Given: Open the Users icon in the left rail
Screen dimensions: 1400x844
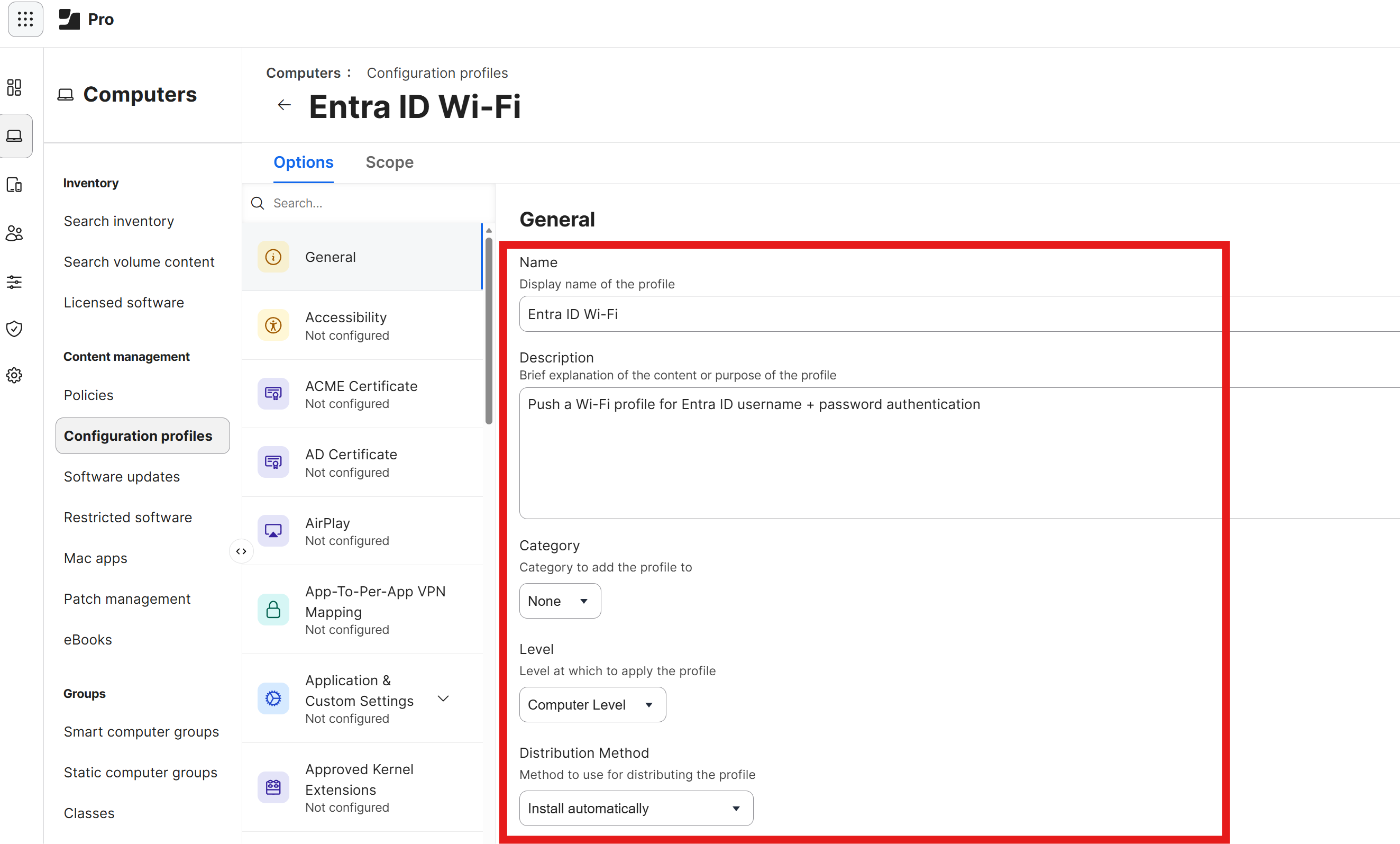Looking at the screenshot, I should point(14,233).
